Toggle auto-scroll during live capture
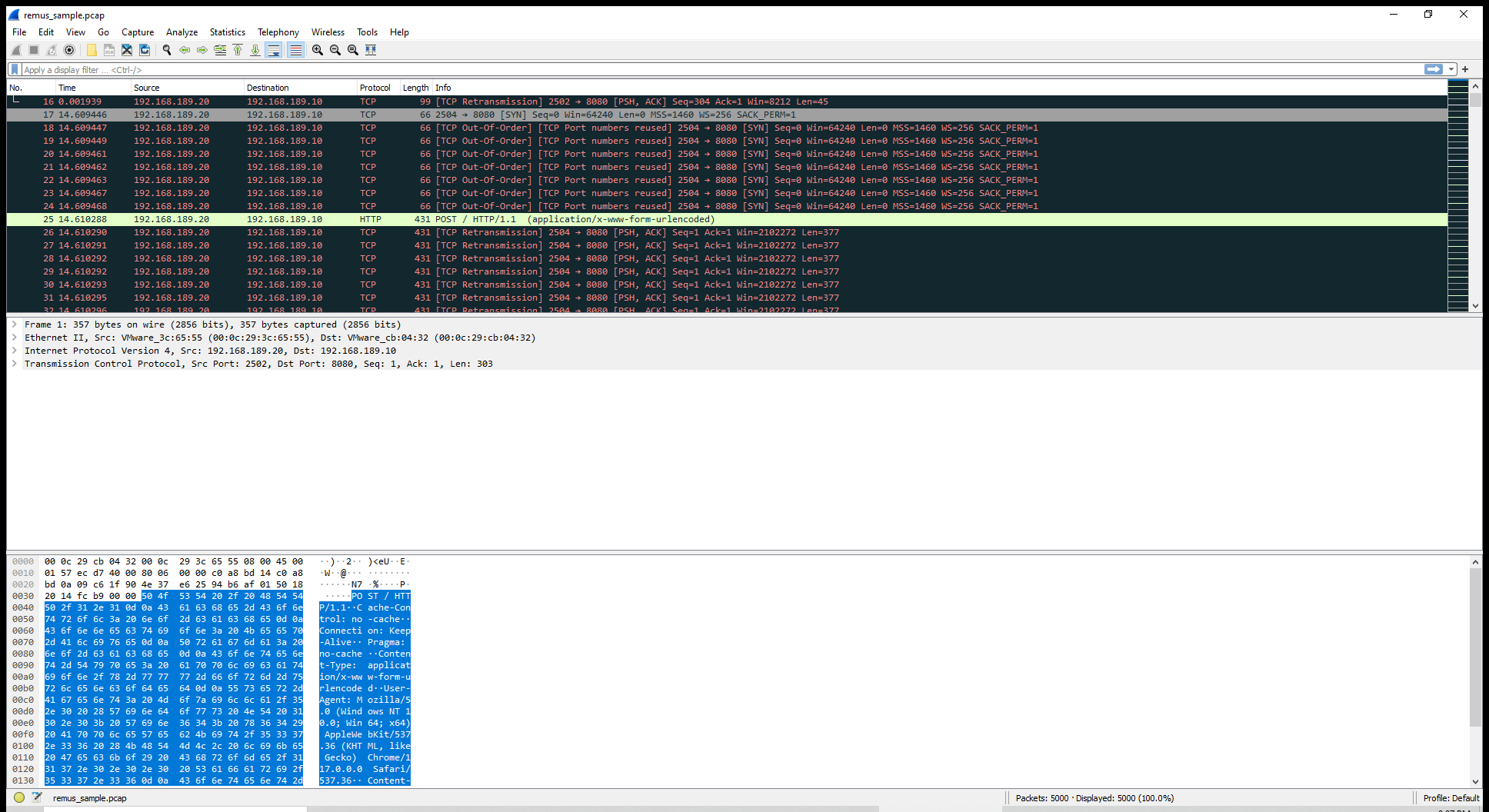 pyautogui.click(x=274, y=50)
